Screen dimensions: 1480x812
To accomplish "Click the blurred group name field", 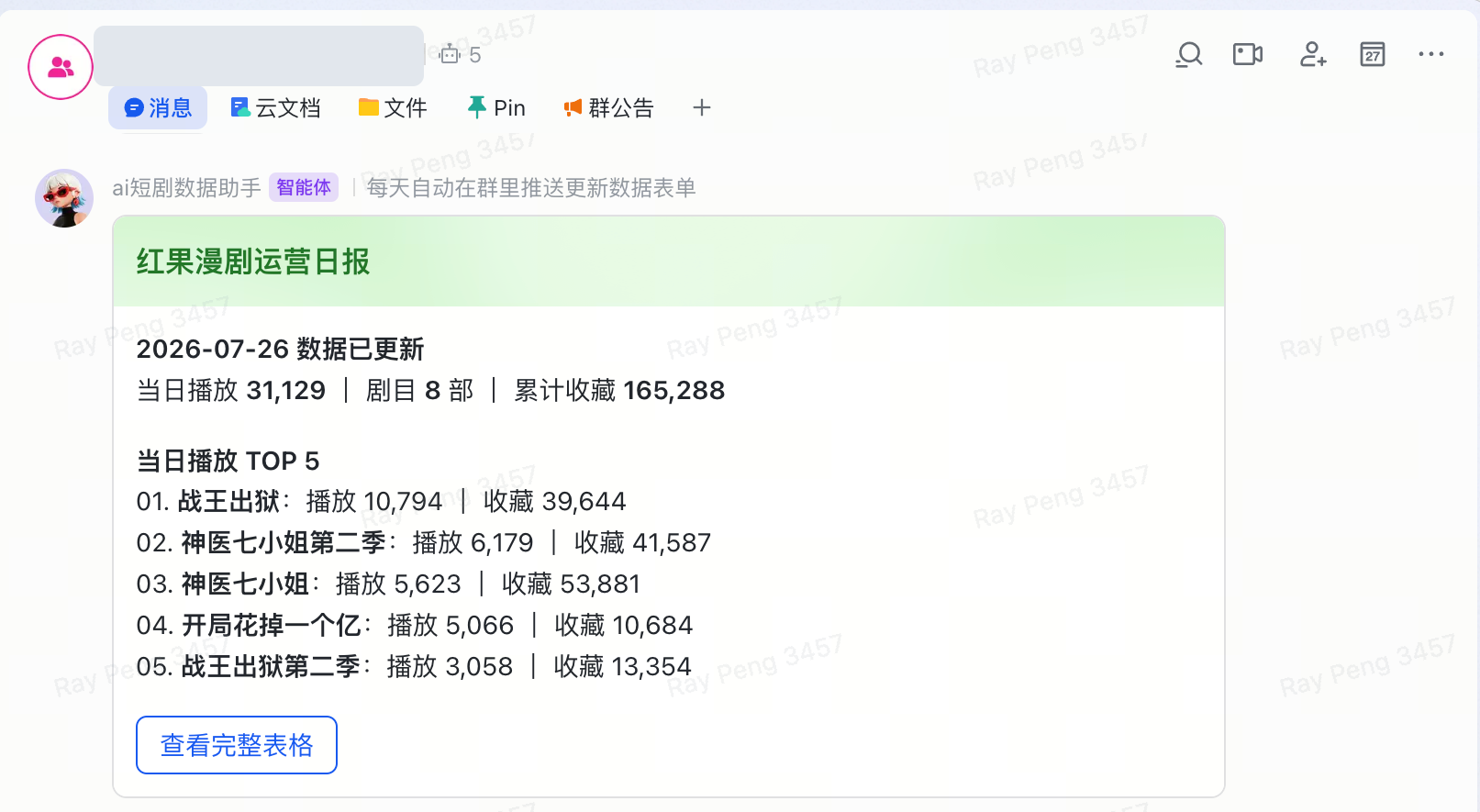I will [x=259, y=56].
